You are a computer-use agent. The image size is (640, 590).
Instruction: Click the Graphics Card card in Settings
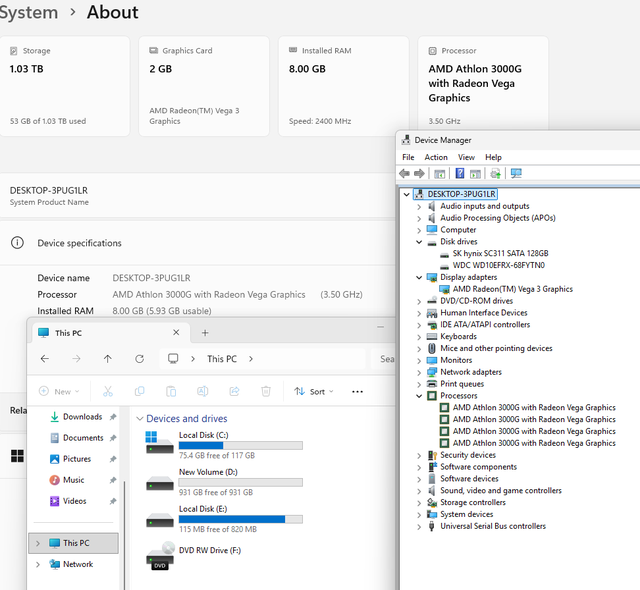pos(204,86)
